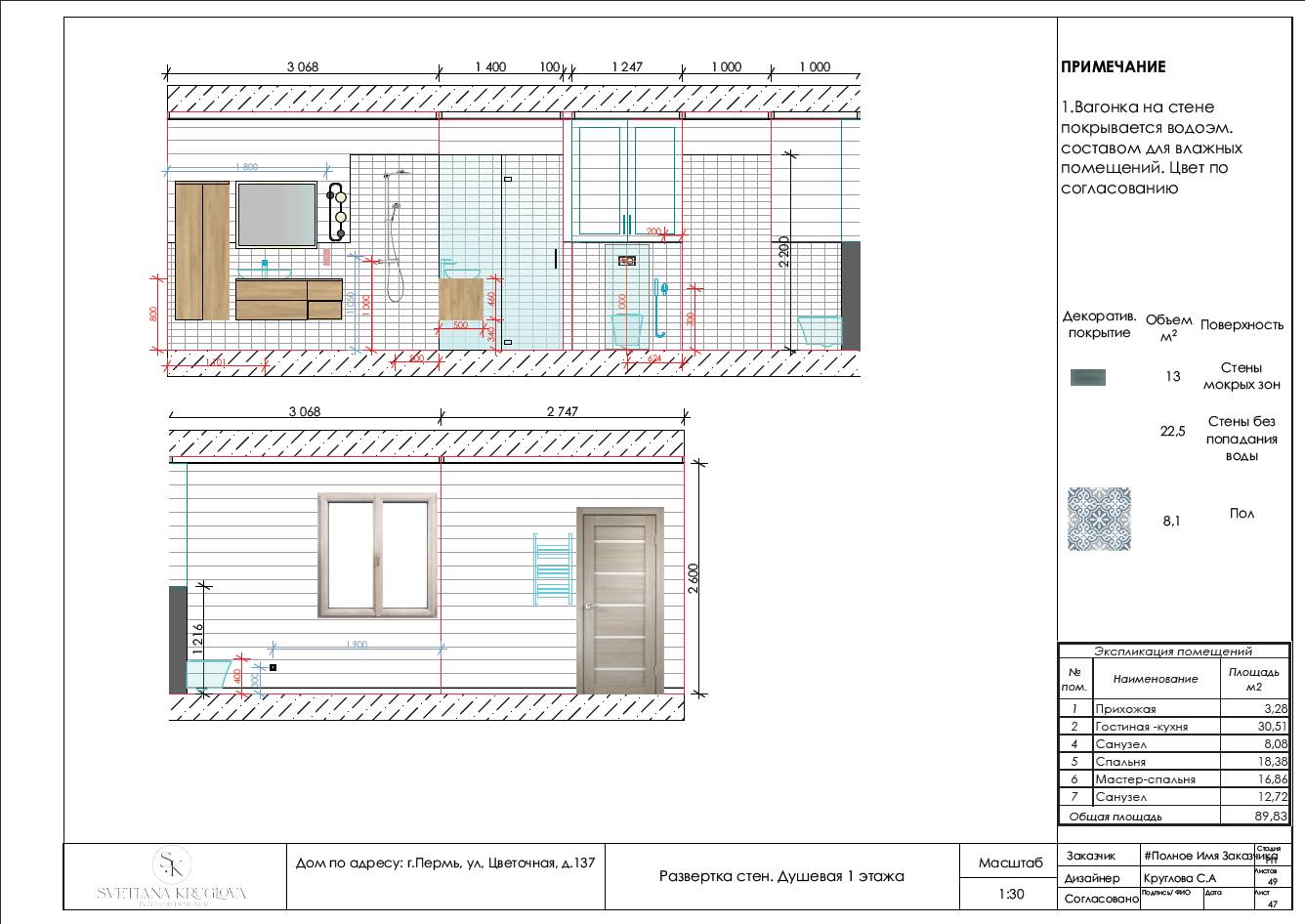Click the wooden vanity with sink
1305x924 pixels.
click(x=288, y=298)
